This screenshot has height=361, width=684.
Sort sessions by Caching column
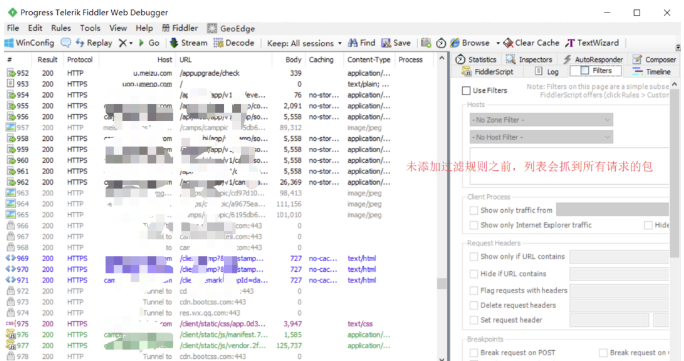coord(324,60)
